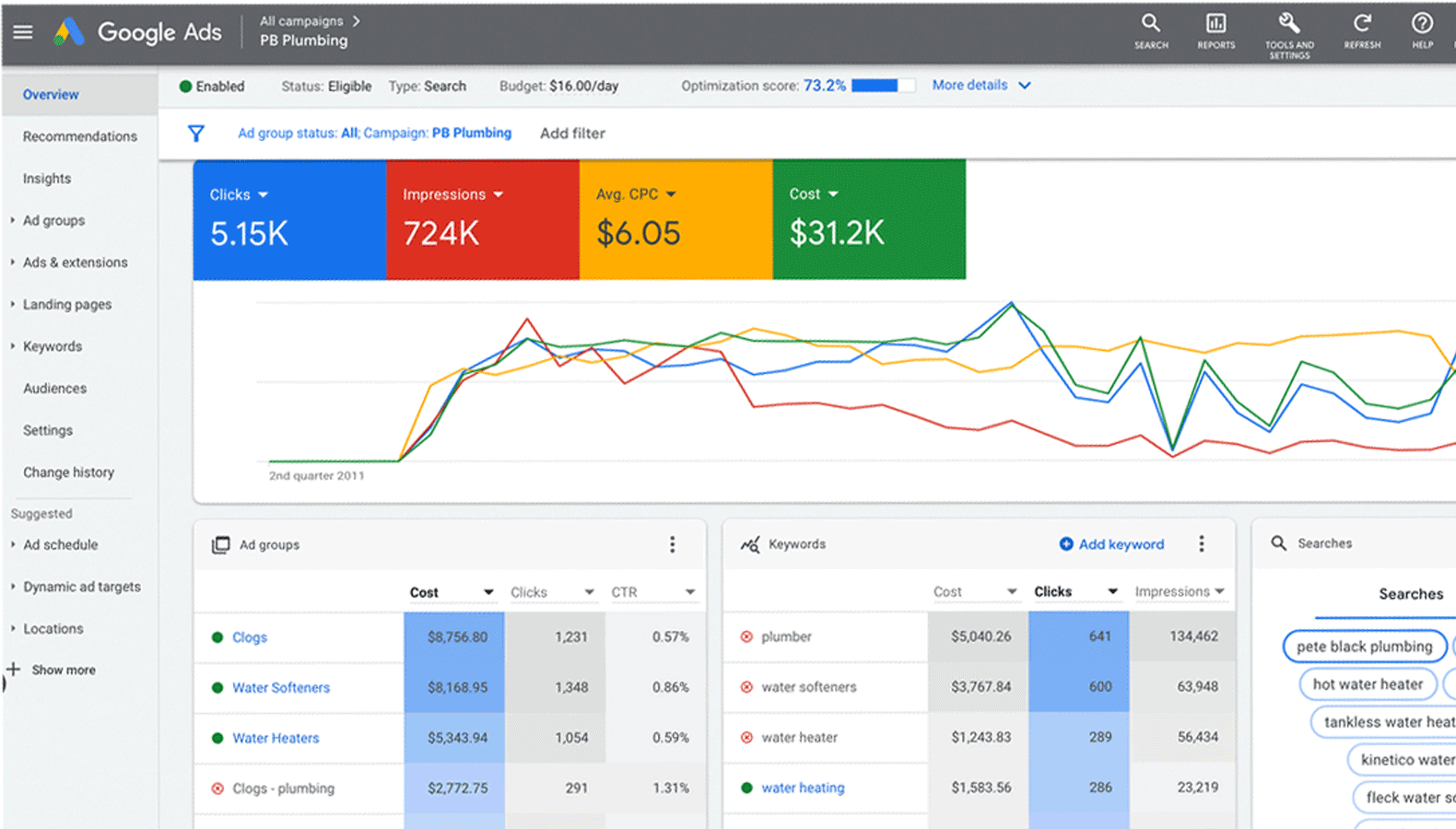
Task: Expand Ads & extensions in sidebar
Action: point(13,263)
